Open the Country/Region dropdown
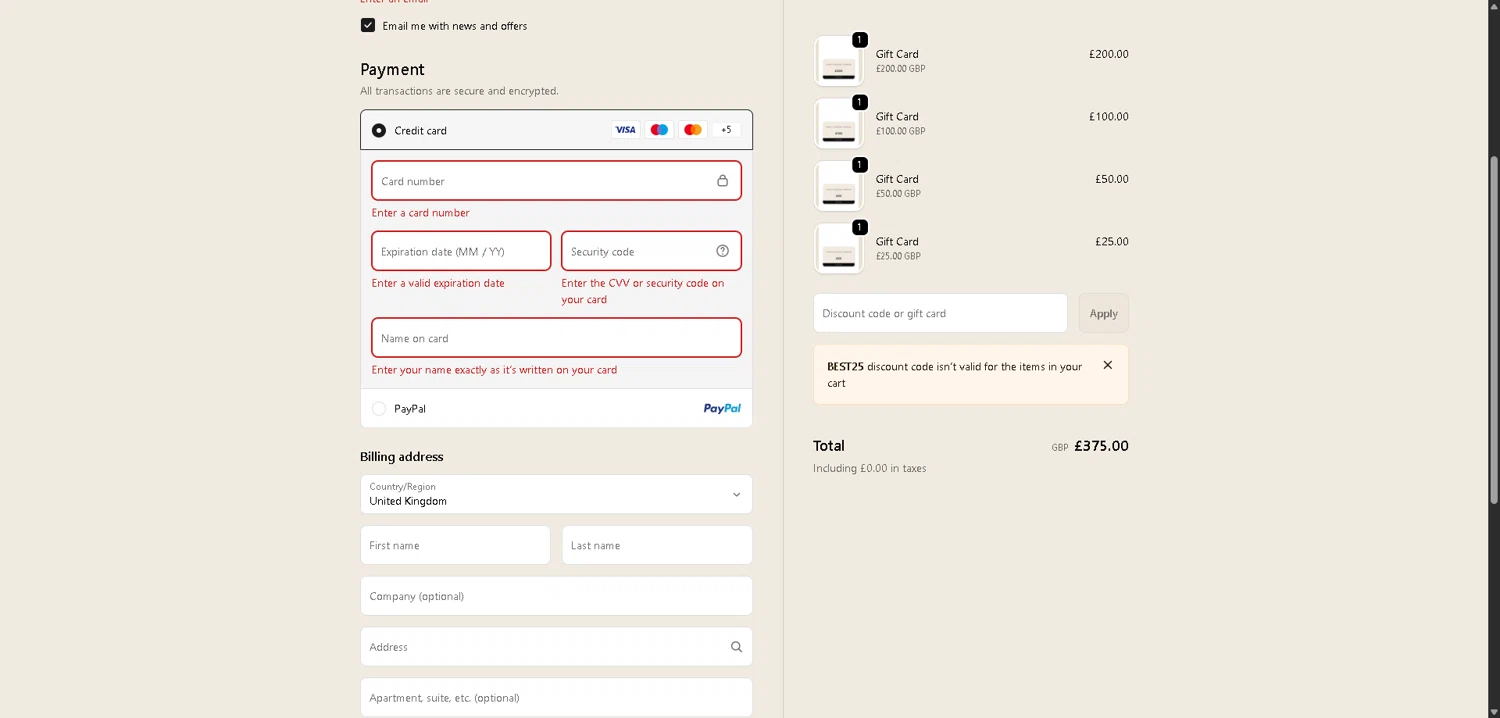Image resolution: width=1500 pixels, height=718 pixels. point(556,494)
